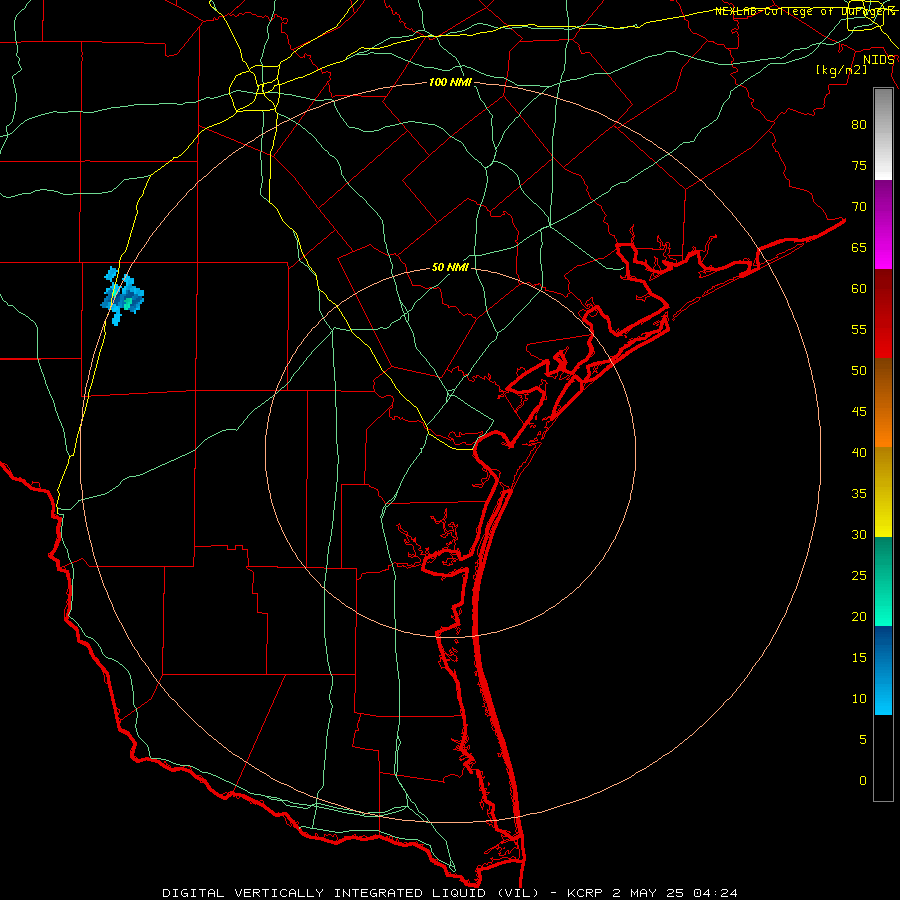Click the scale value 75
Viewport: 900px width, 900px height.
click(859, 165)
